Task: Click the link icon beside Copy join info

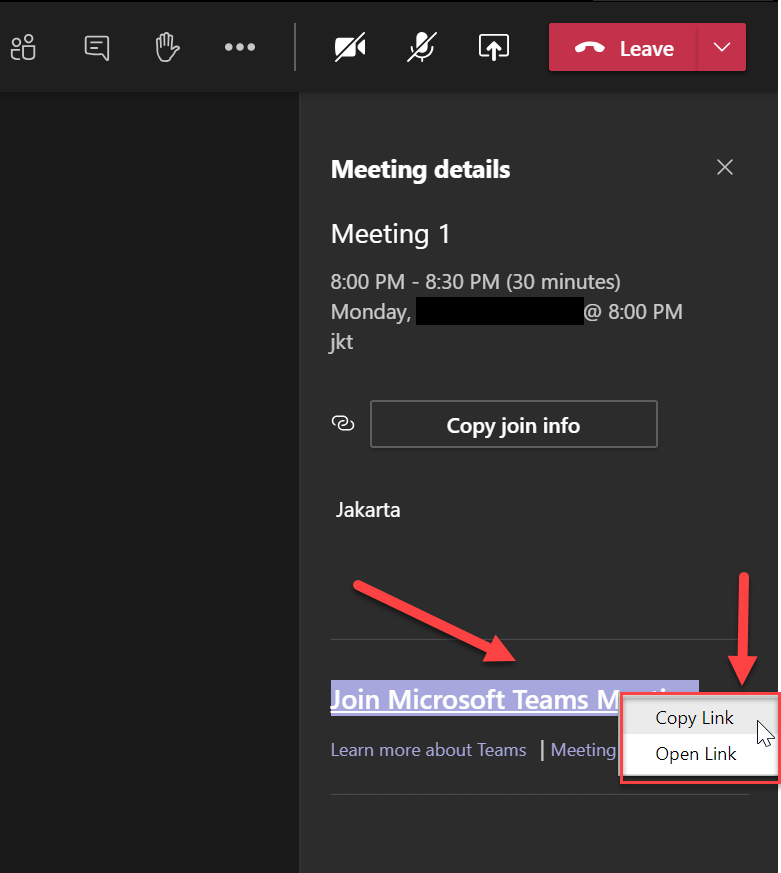Action: point(343,424)
